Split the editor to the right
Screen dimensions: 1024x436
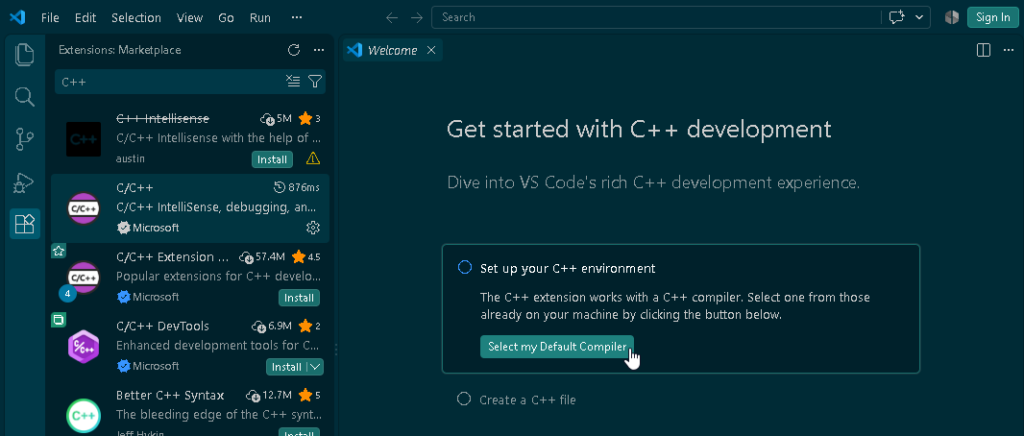[x=984, y=50]
